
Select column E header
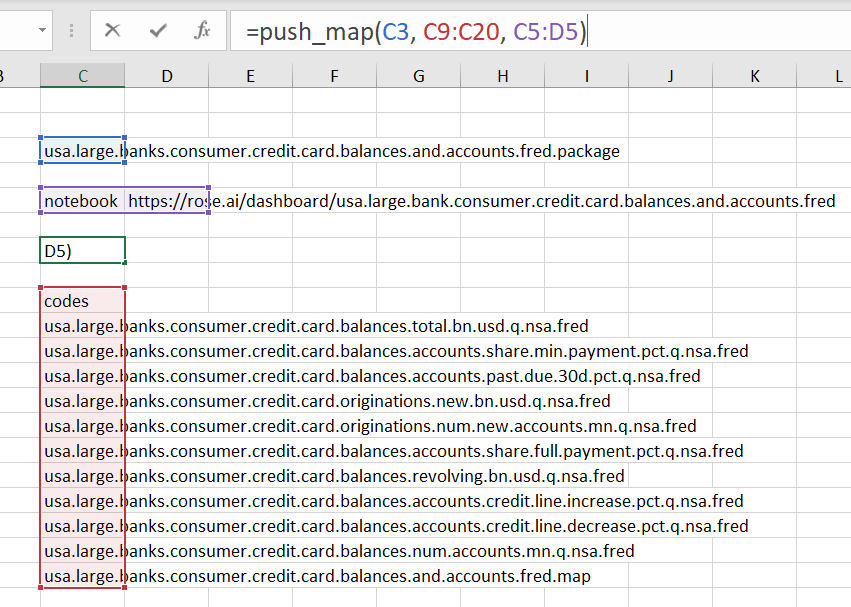(x=250, y=75)
